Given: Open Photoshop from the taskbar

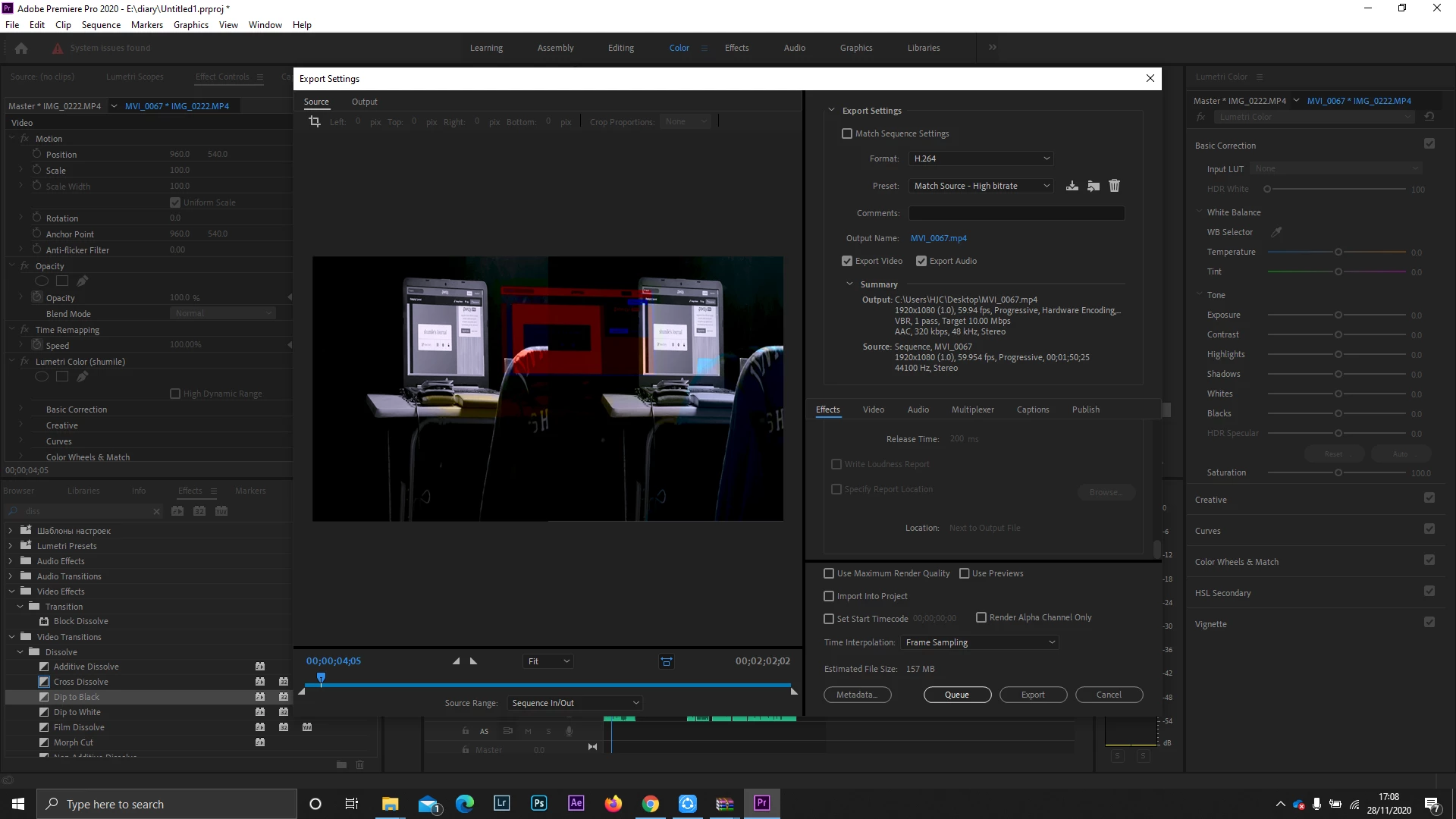Looking at the screenshot, I should tap(538, 803).
